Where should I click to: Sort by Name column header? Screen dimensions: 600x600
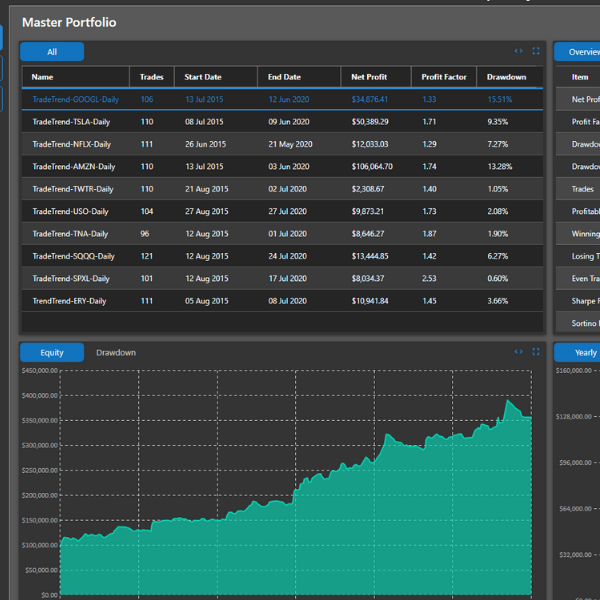coord(75,77)
